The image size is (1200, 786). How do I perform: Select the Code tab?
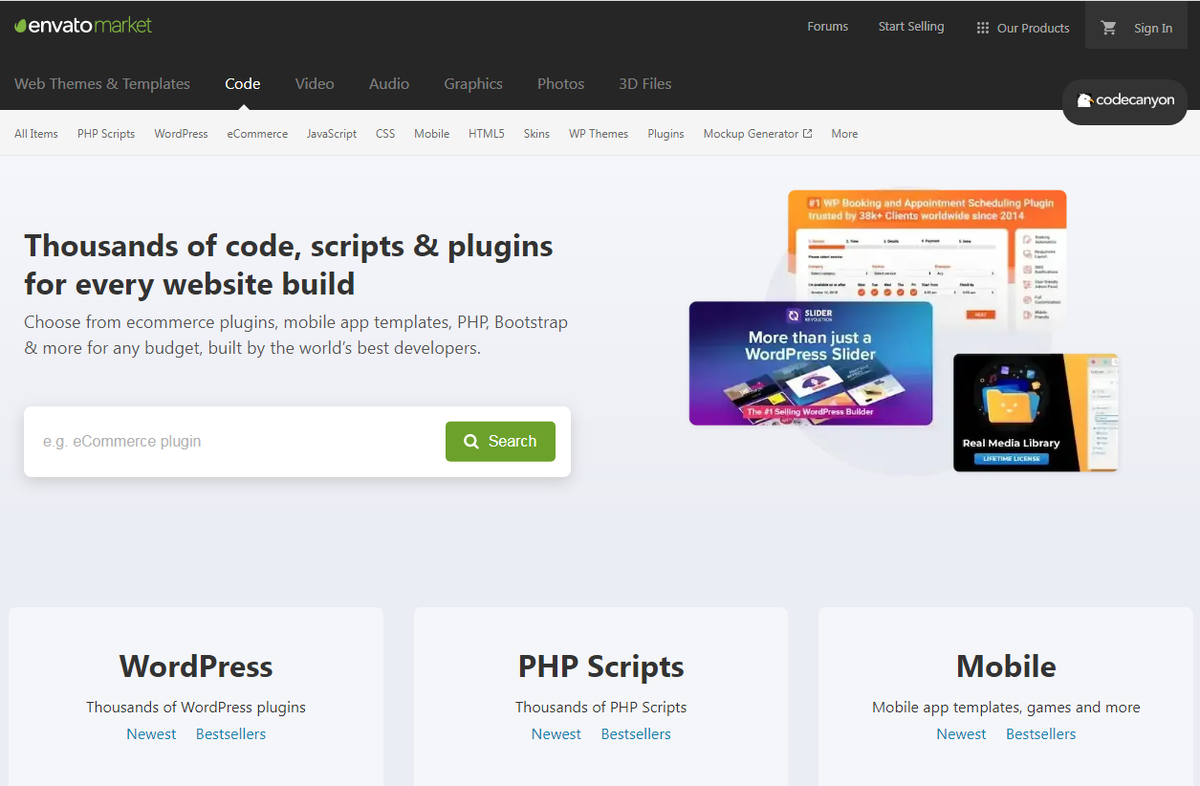(x=243, y=84)
